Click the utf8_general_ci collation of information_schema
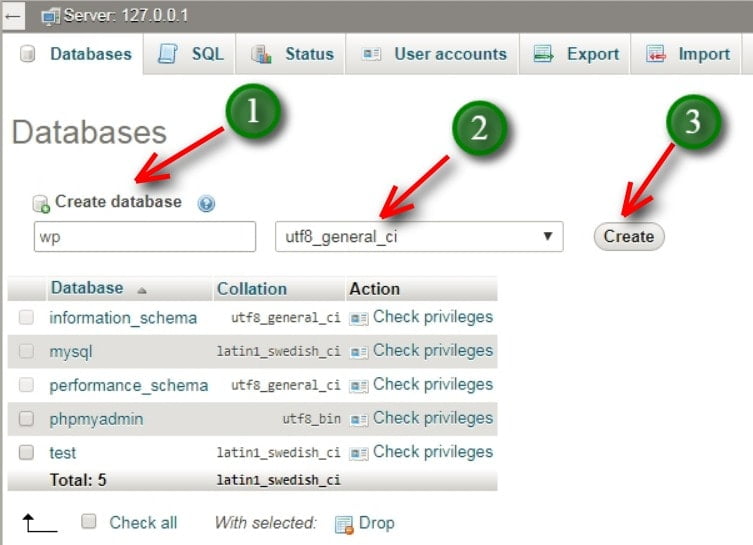 (285, 318)
